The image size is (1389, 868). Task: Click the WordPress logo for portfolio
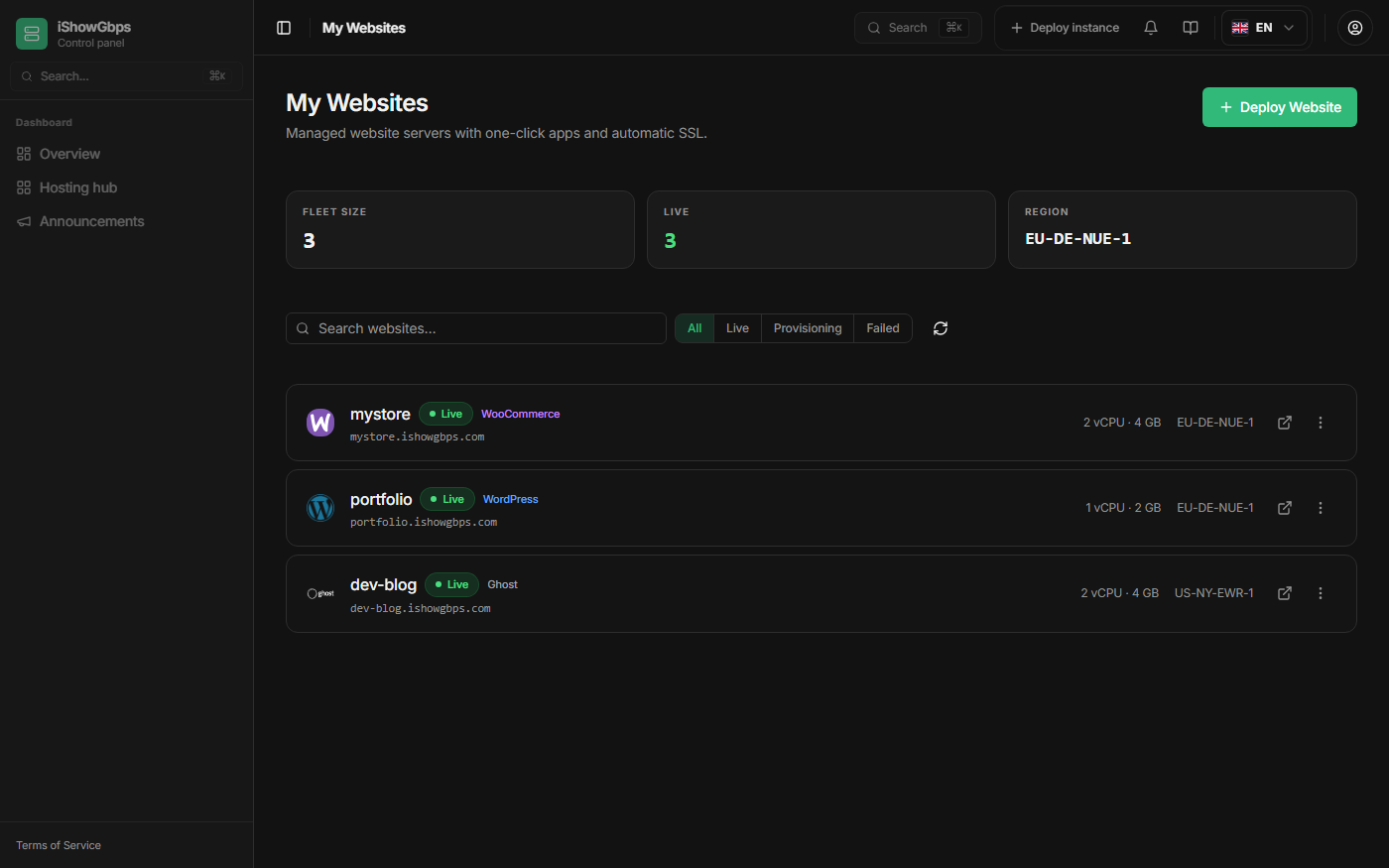[x=320, y=508]
